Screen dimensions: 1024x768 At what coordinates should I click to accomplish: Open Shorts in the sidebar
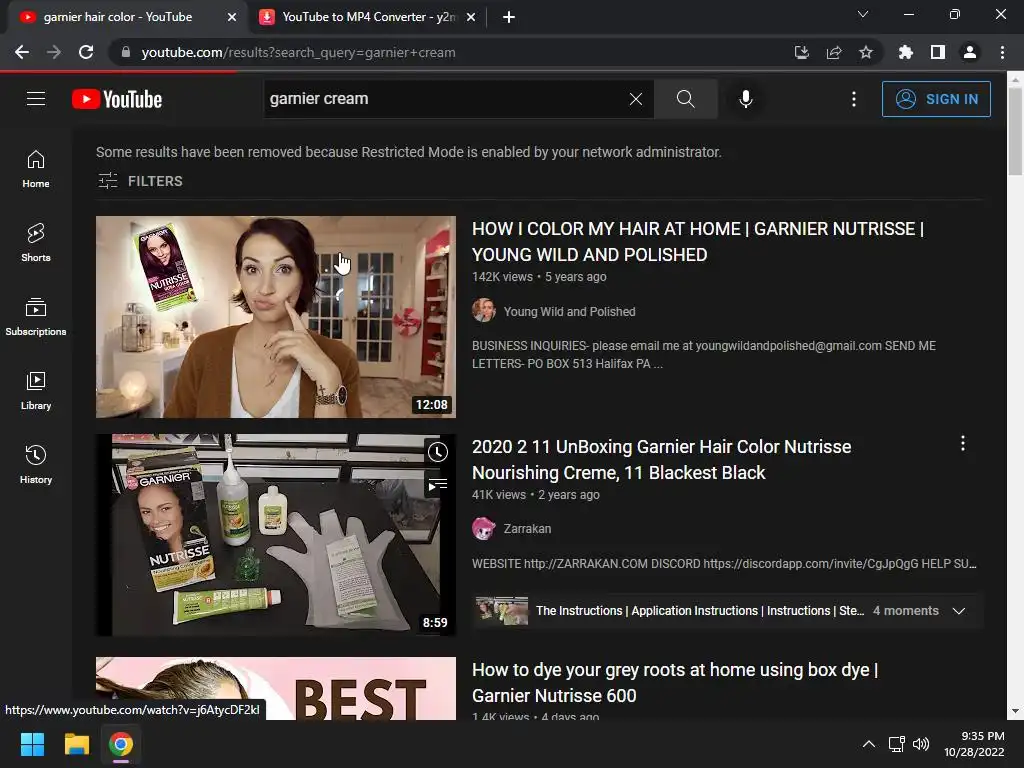36,243
